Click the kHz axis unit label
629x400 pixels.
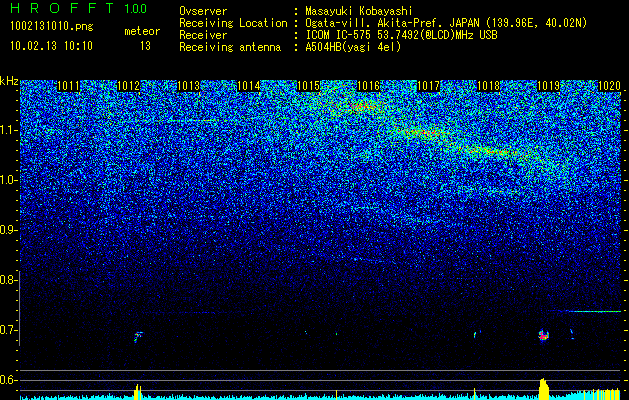click(x=9, y=81)
